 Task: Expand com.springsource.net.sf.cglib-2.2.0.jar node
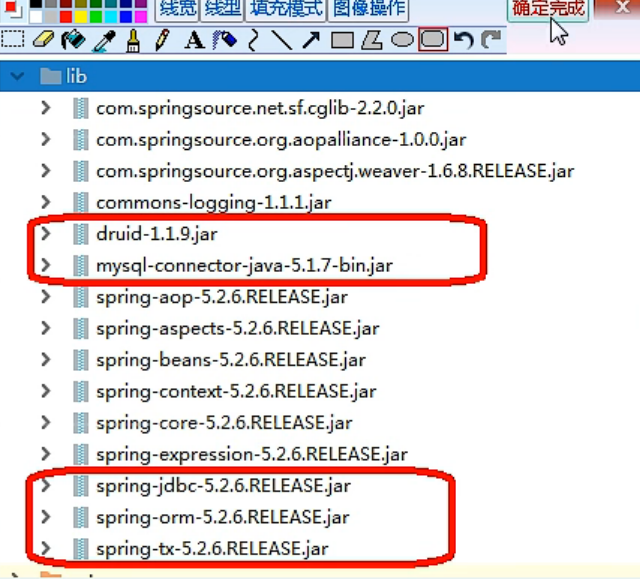[46, 108]
